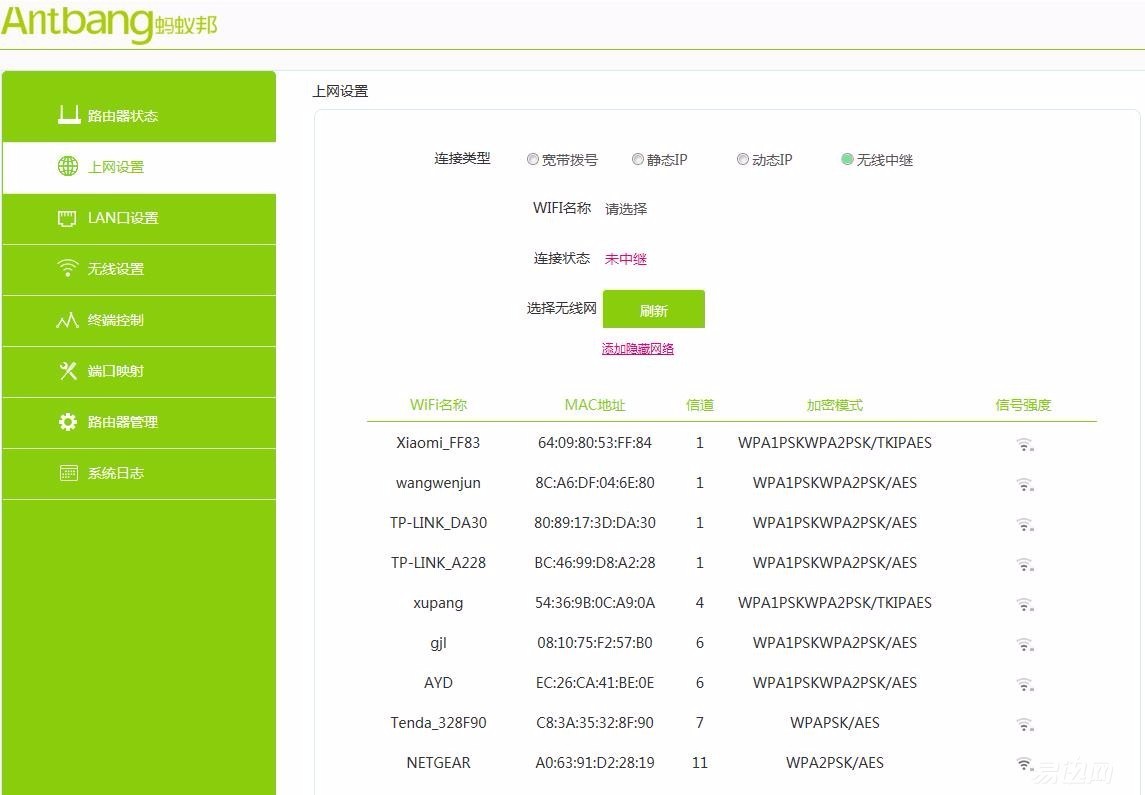The image size is (1145, 795).
Task: Click the 路由器管理 gear icon
Action: tap(67, 422)
